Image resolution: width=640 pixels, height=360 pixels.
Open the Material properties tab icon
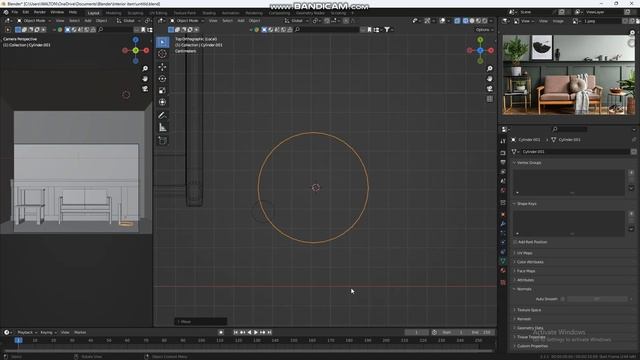click(x=503, y=271)
